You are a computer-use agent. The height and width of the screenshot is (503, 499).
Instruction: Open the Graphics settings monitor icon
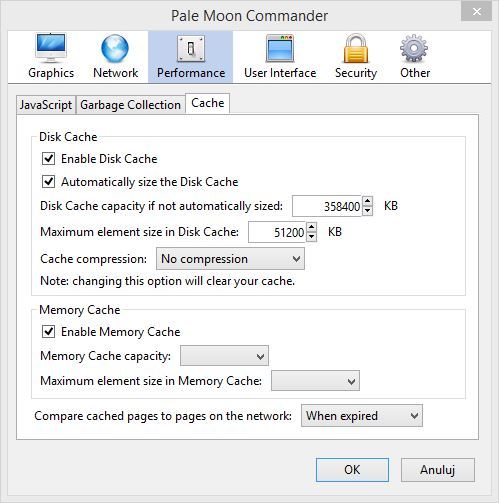pos(51,48)
